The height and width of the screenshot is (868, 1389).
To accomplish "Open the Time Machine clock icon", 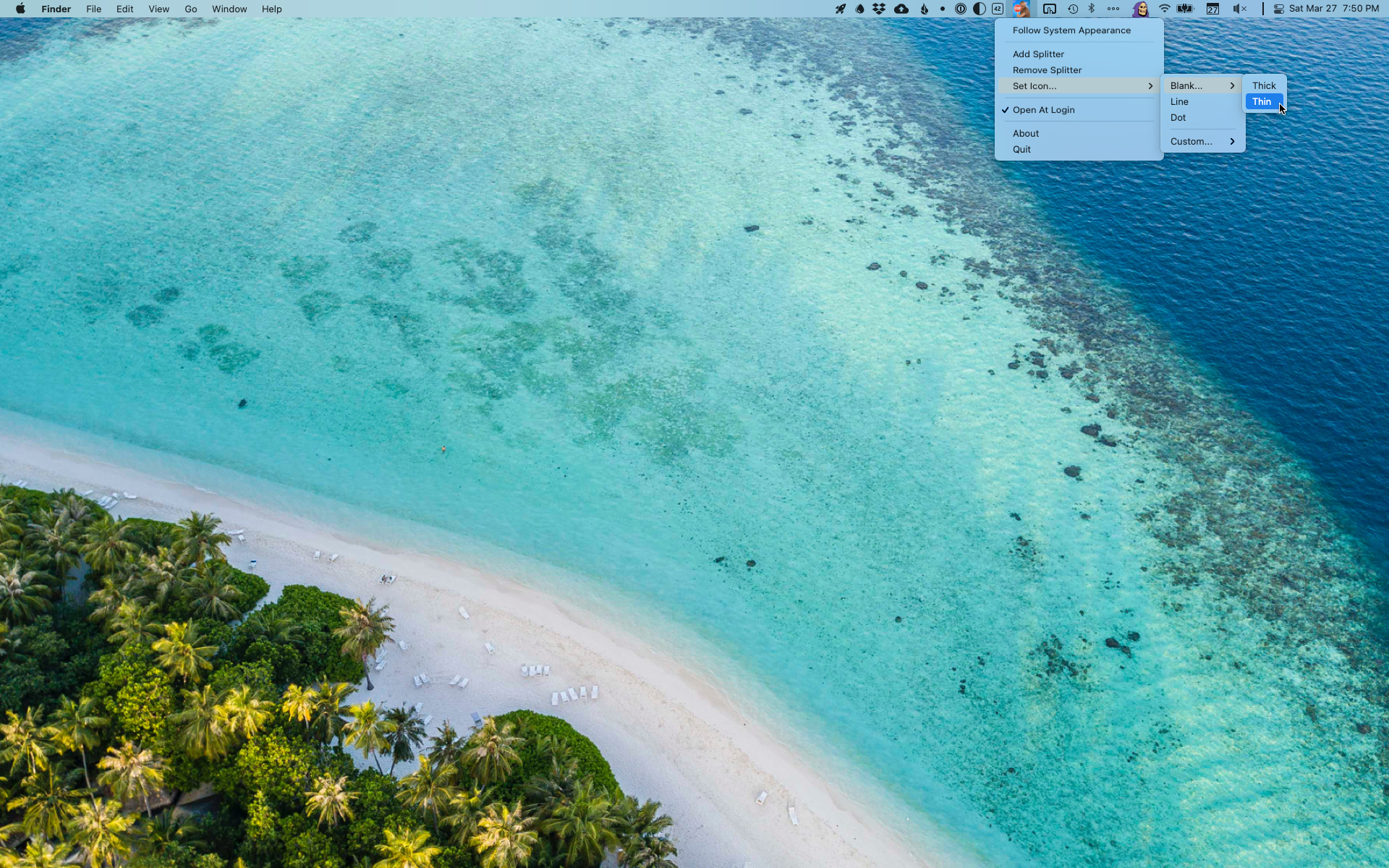I will 1073,9.
